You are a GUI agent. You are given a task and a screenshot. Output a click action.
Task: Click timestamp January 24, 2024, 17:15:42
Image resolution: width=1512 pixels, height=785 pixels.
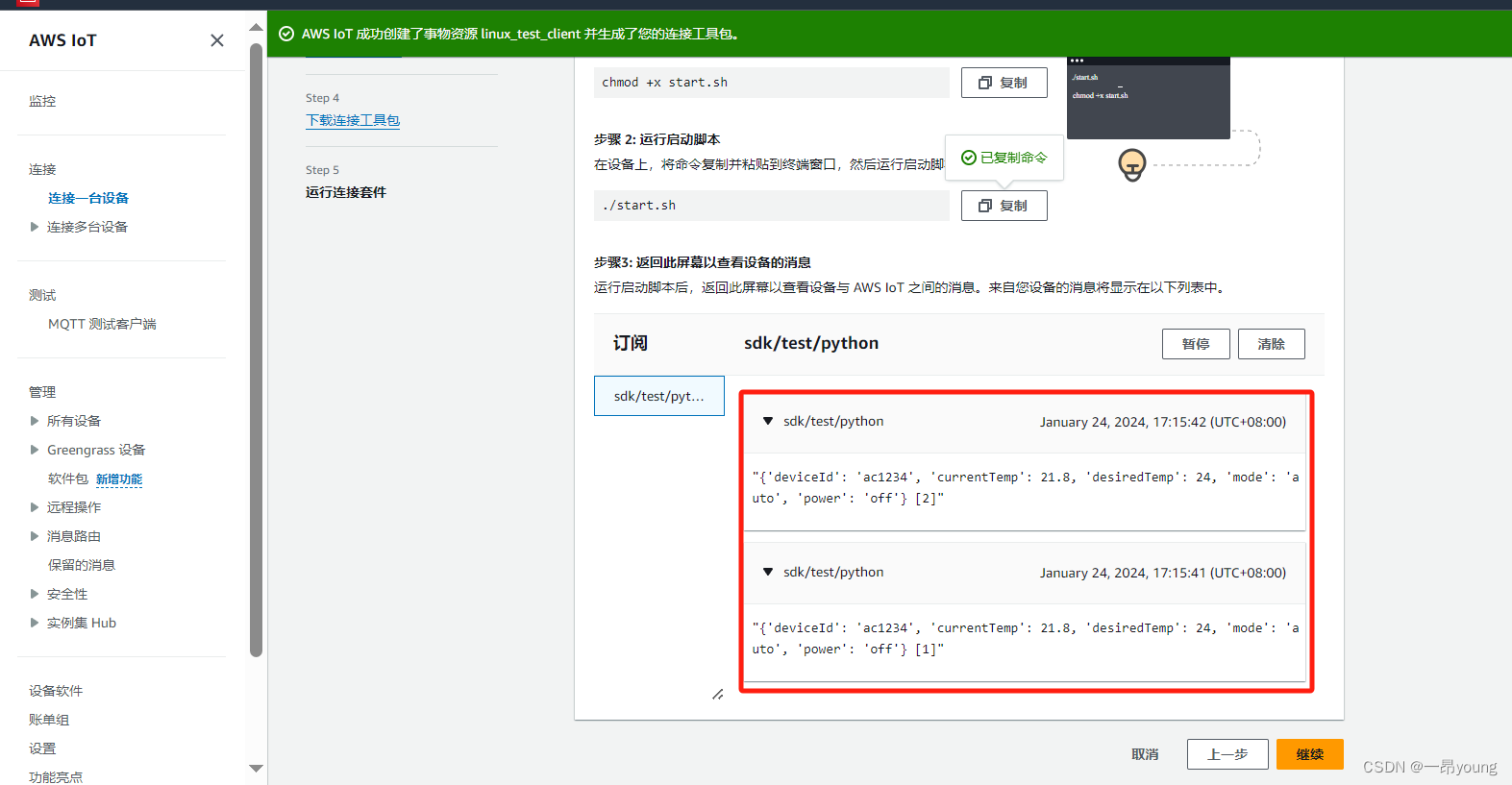point(1163,422)
